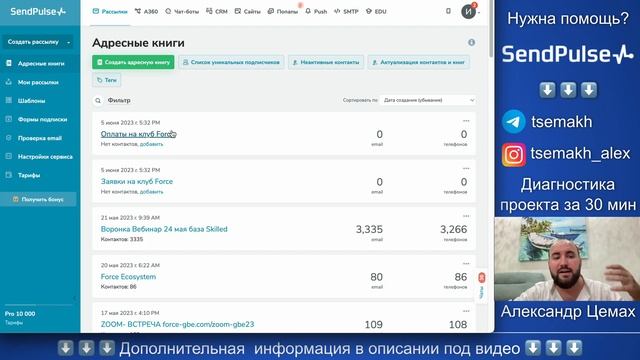Open Force Ecosystem address book
This screenshot has width=640, height=360.
pyautogui.click(x=128, y=276)
